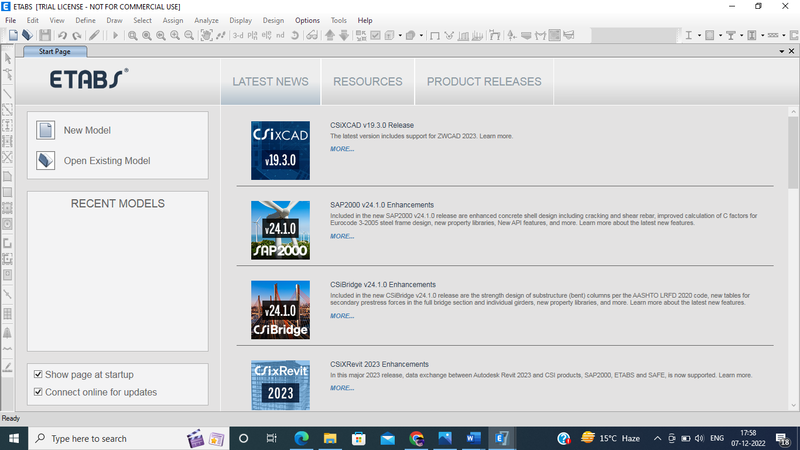Close the Start Page with X button
Screen dimensions: 800x450
pyautogui.click(x=791, y=51)
